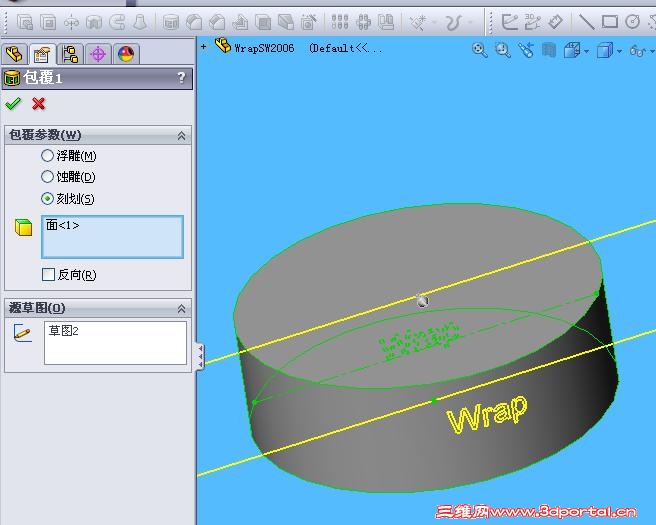The height and width of the screenshot is (525, 656).
Task: Click the Reference Geometry tool
Action: [418, 22]
